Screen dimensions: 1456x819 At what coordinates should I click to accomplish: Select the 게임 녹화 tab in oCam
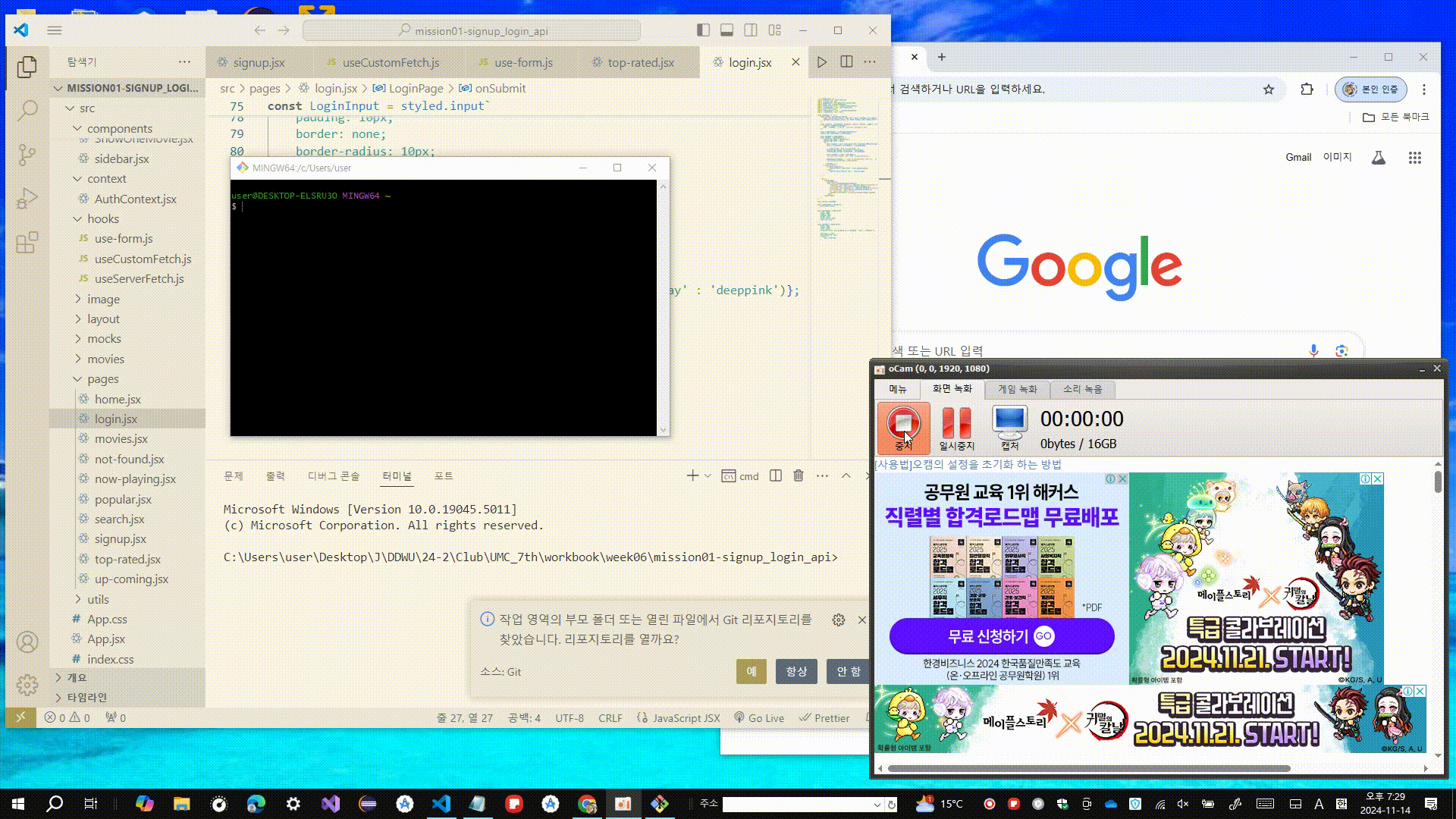[x=1017, y=389]
